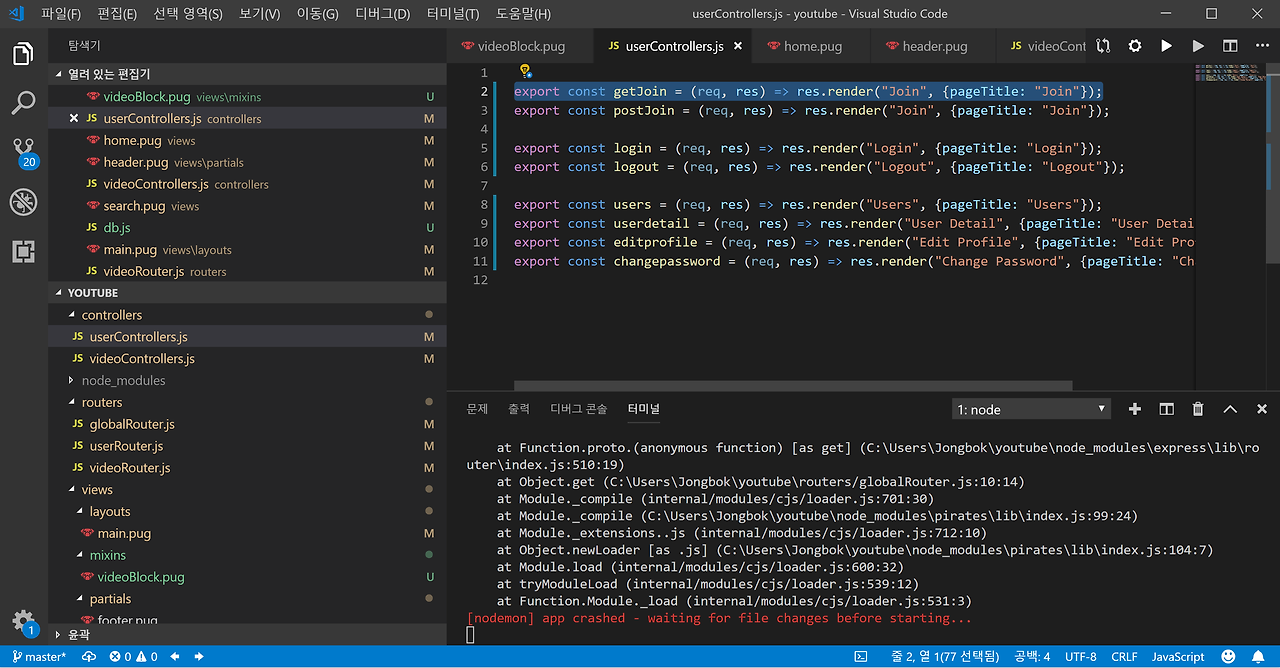This screenshot has height=668, width=1280.
Task: Switch to the home.pug editor tab
Action: (812, 46)
